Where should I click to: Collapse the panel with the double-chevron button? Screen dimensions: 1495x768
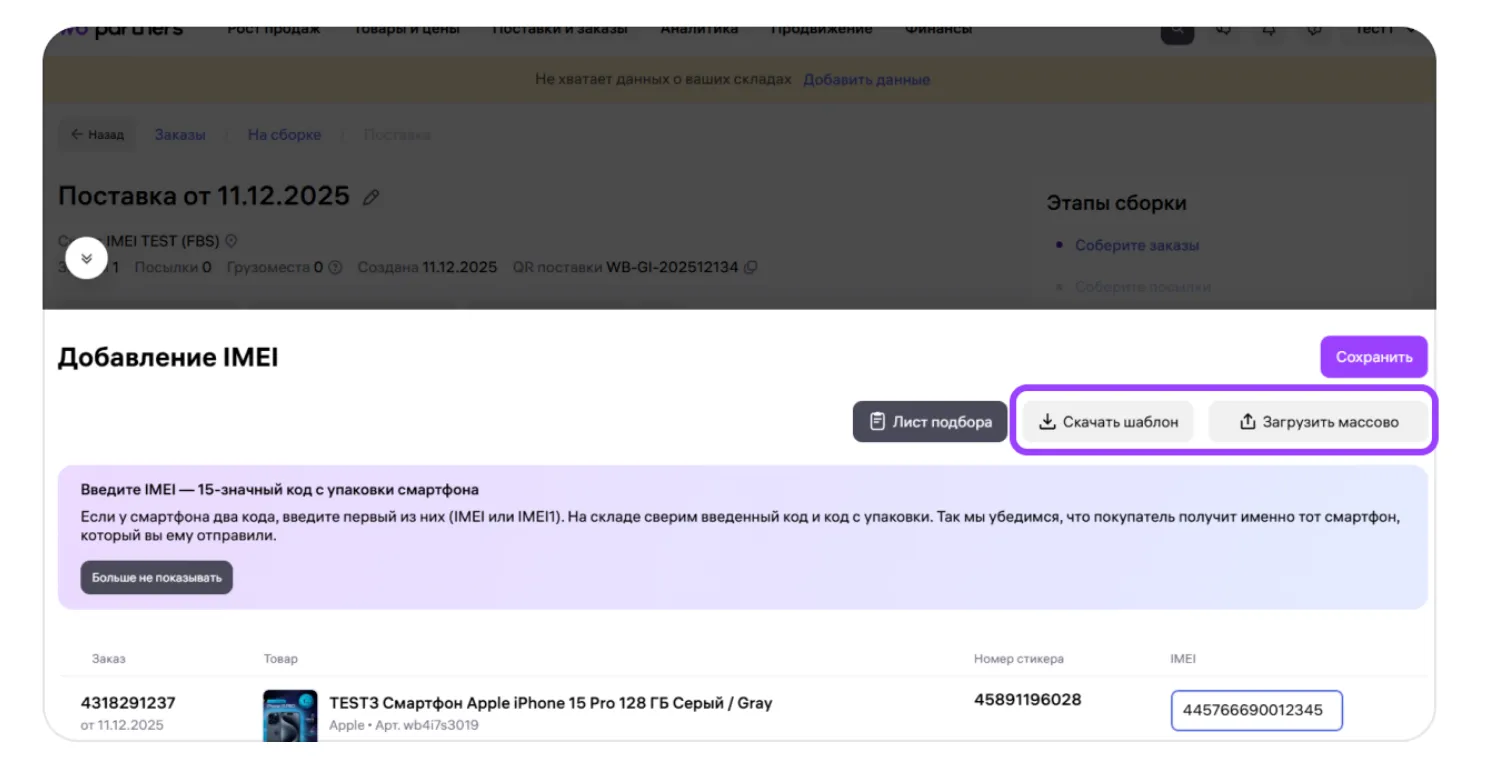click(x=86, y=258)
